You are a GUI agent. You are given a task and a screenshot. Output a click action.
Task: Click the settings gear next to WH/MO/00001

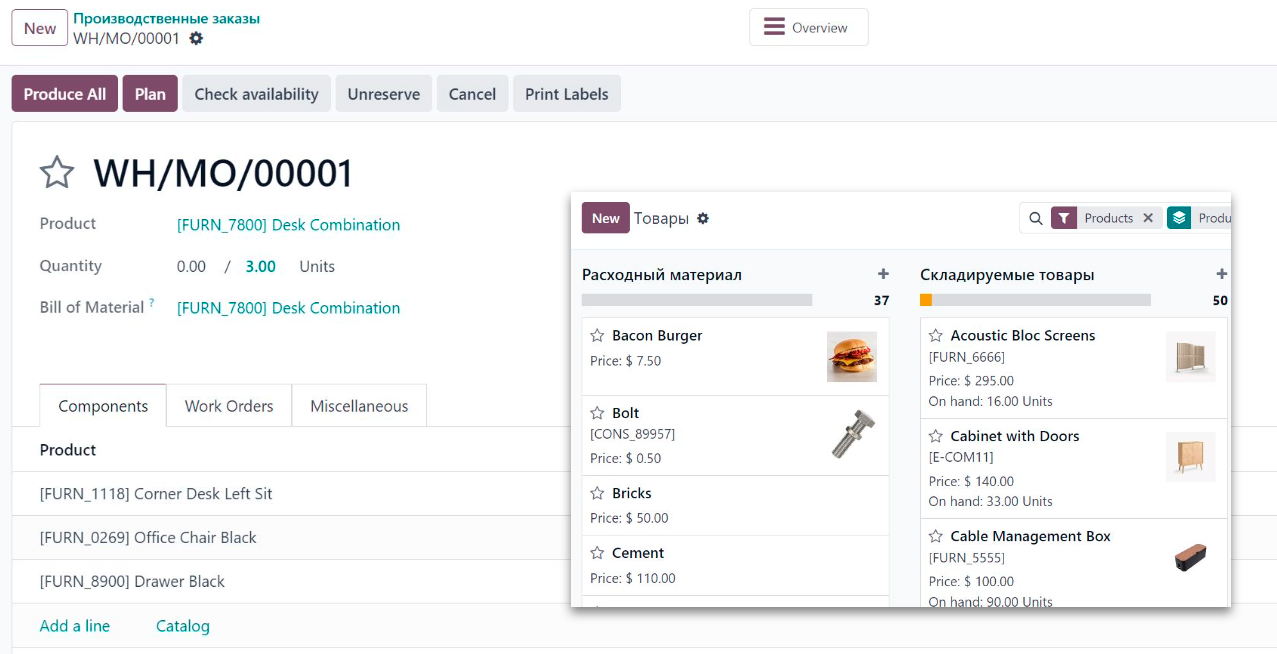tap(196, 38)
